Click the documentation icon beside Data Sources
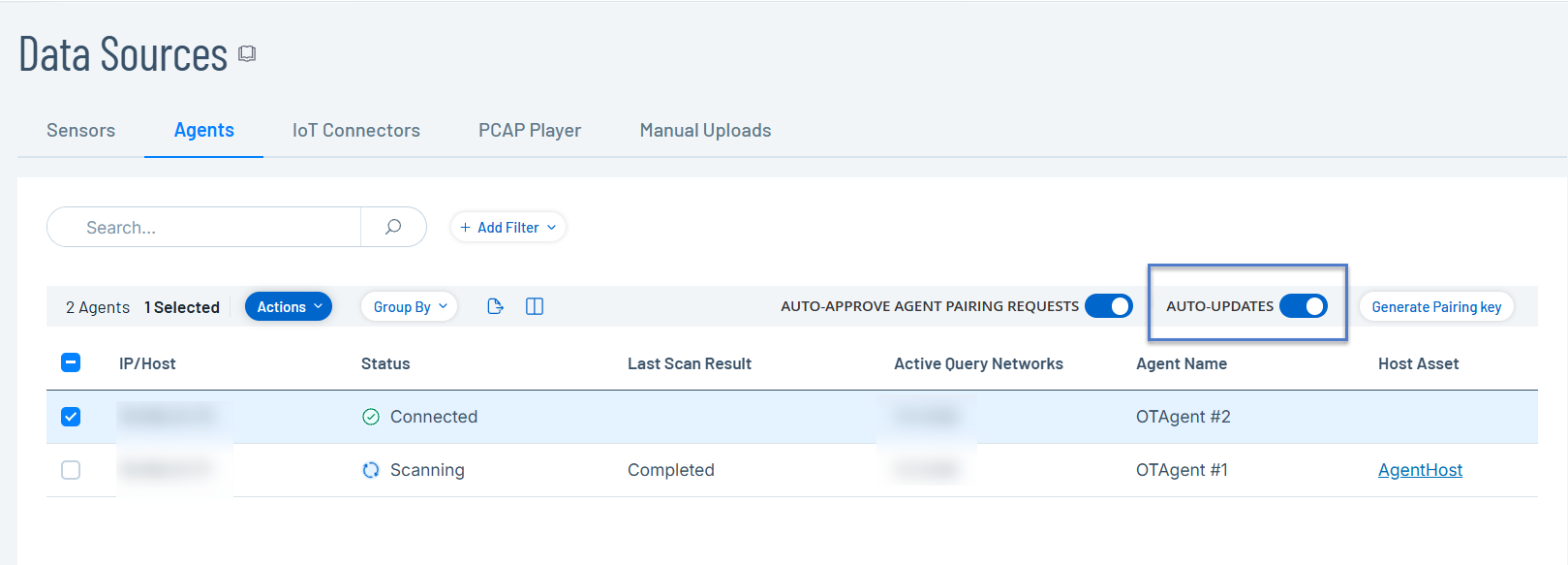 [247, 54]
